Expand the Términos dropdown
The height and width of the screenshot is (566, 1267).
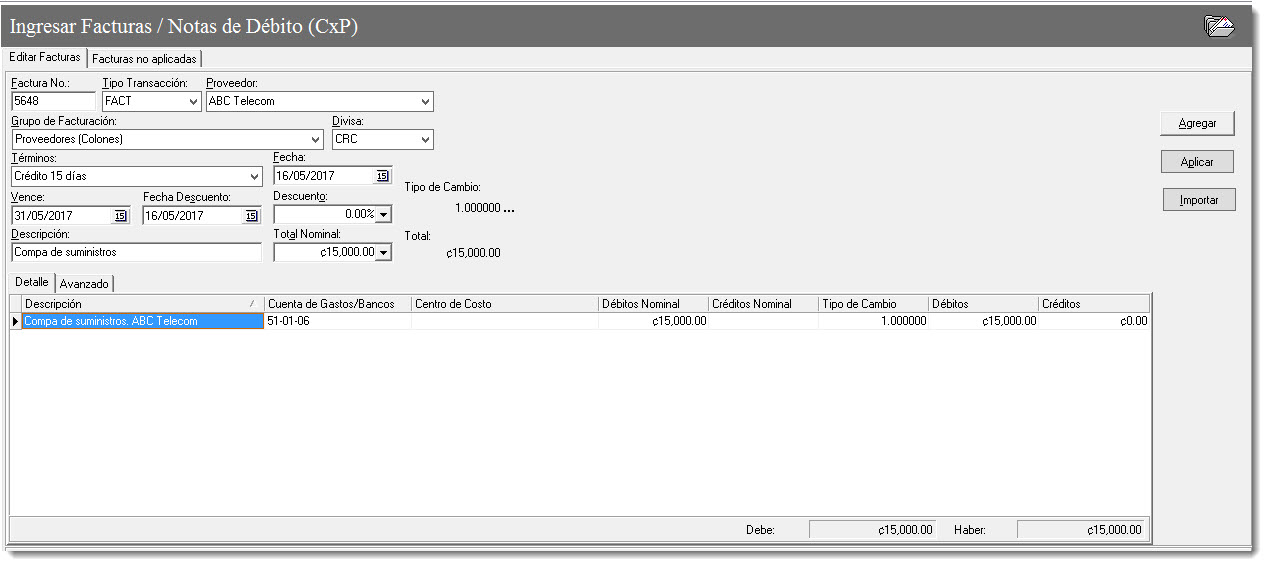coord(253,176)
